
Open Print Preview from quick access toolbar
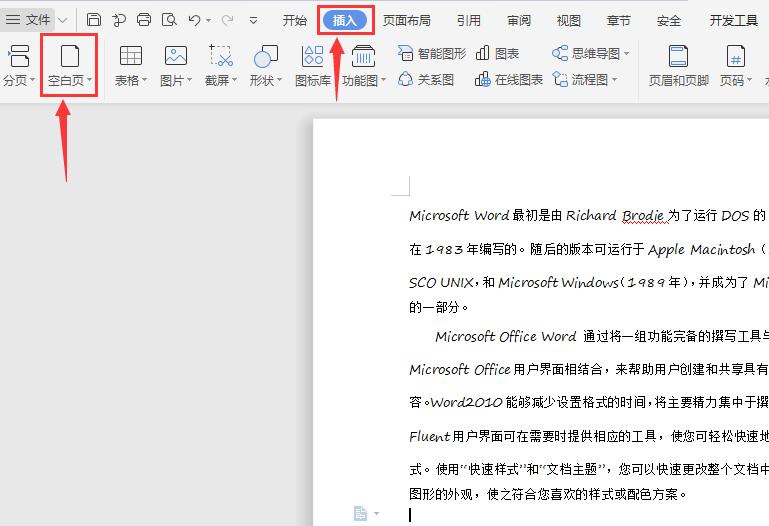[169, 20]
